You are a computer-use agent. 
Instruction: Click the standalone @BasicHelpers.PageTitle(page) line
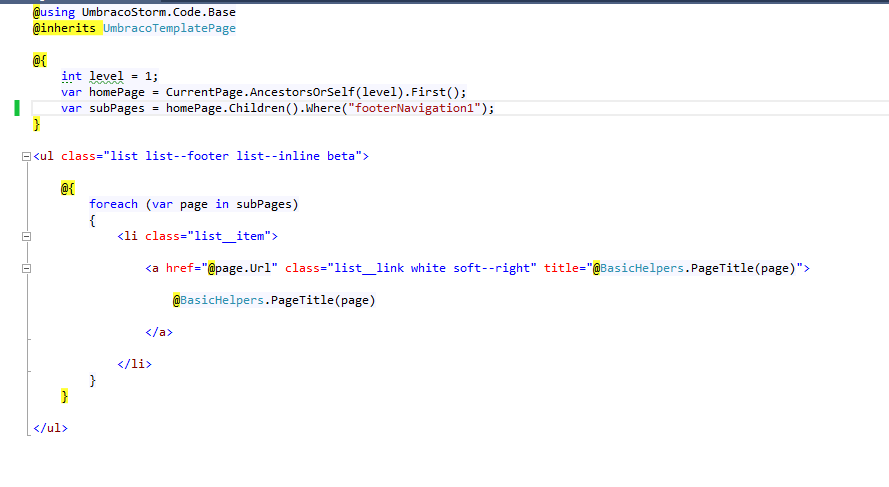pos(274,300)
